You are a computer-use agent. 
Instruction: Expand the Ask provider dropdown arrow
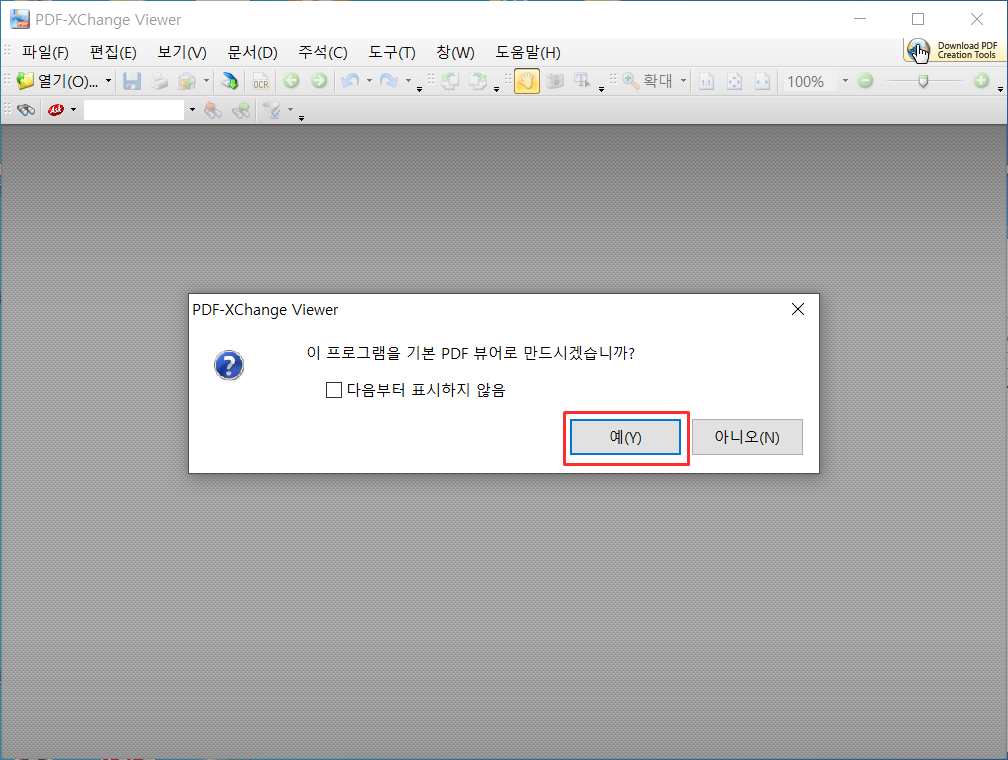point(73,110)
